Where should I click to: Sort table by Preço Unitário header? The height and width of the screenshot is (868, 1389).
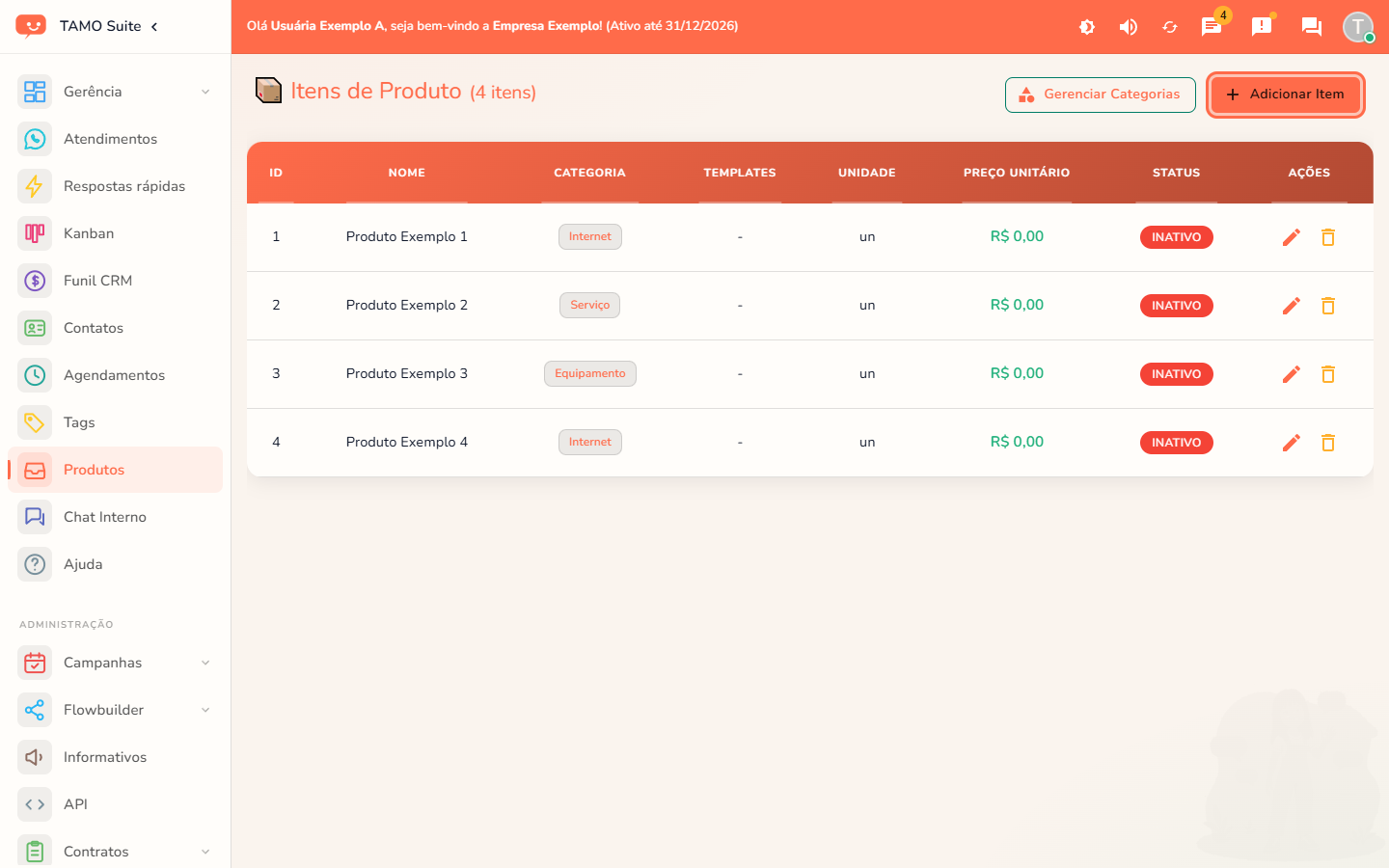click(1017, 173)
